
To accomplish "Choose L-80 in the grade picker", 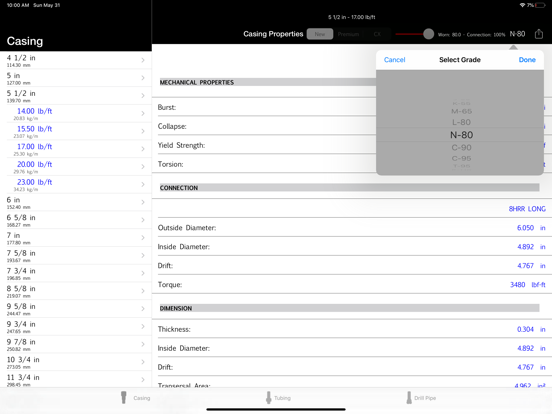I will point(461,123).
